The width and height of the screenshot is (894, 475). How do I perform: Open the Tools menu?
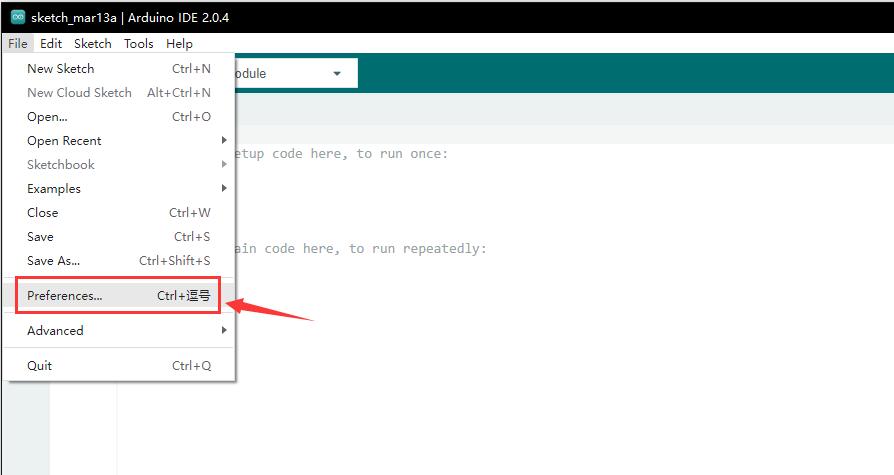[x=139, y=44]
